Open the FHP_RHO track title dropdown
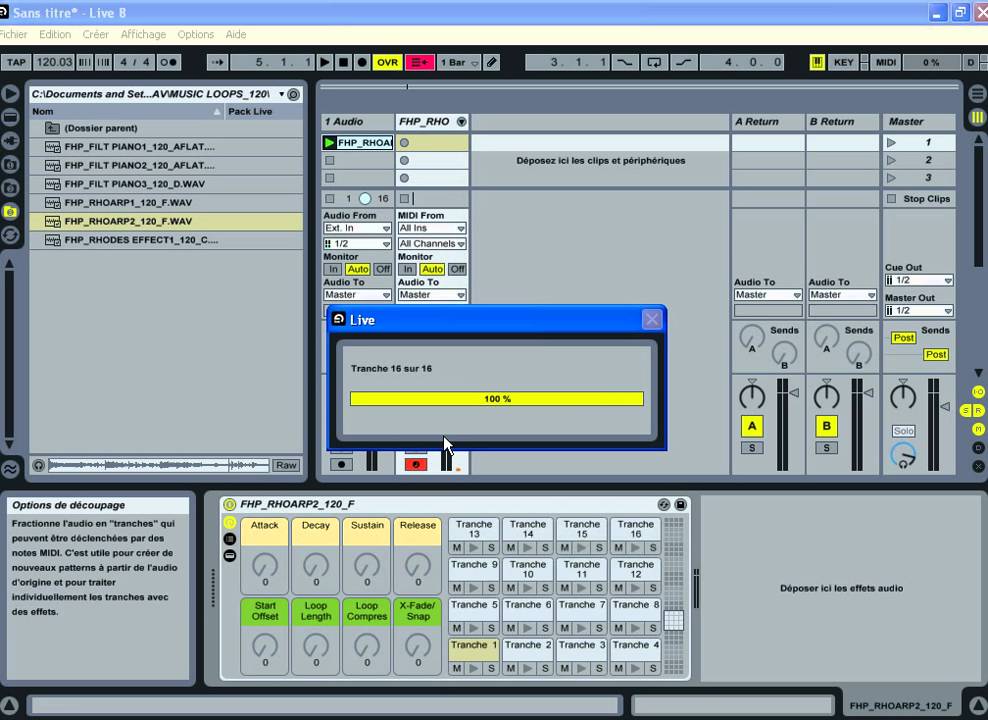The image size is (988, 720). (461, 122)
